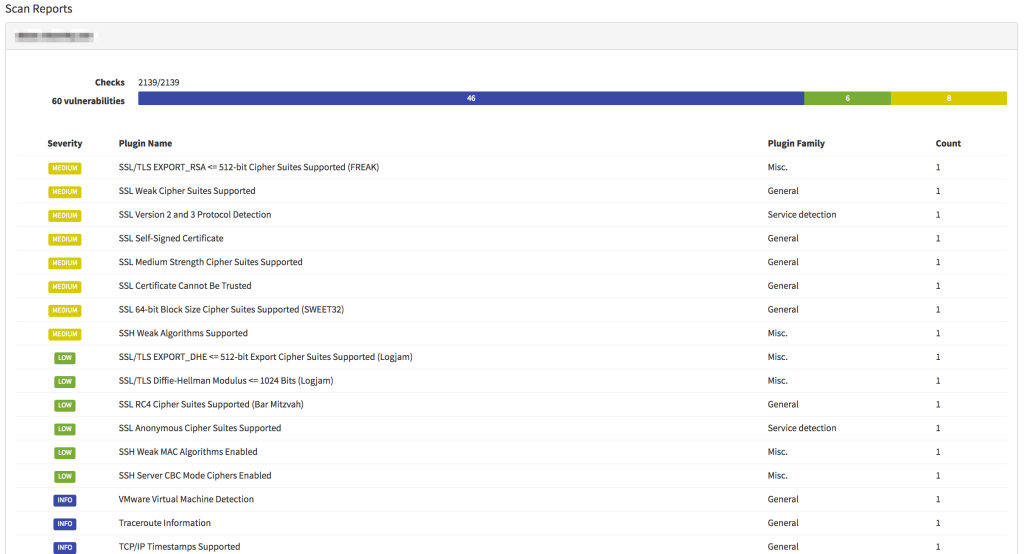Viewport: 1024px width, 554px height.
Task: Click the Info badge beside Traceroute Information
Action: (65, 524)
